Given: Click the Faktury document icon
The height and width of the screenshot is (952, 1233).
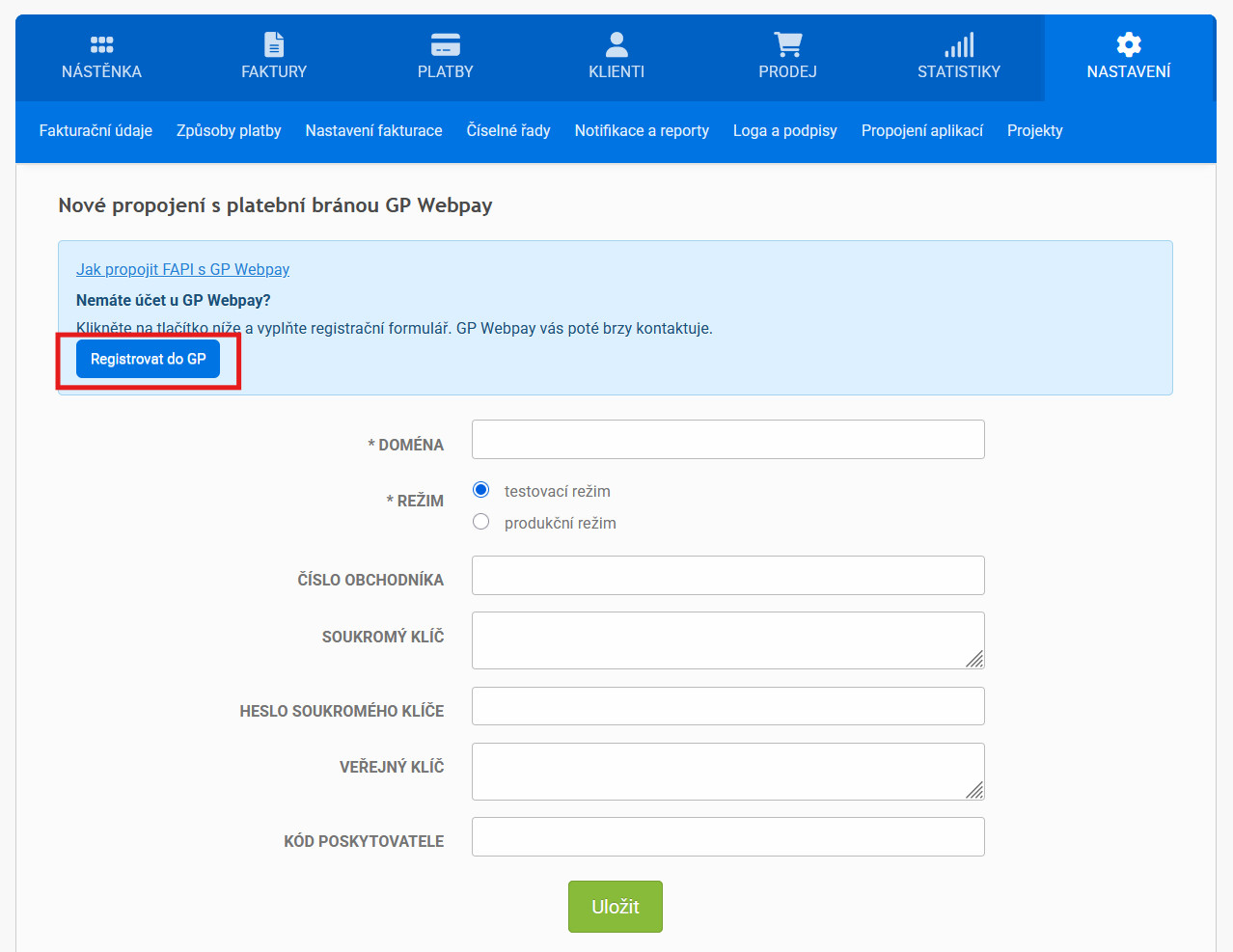Looking at the screenshot, I should click(274, 44).
